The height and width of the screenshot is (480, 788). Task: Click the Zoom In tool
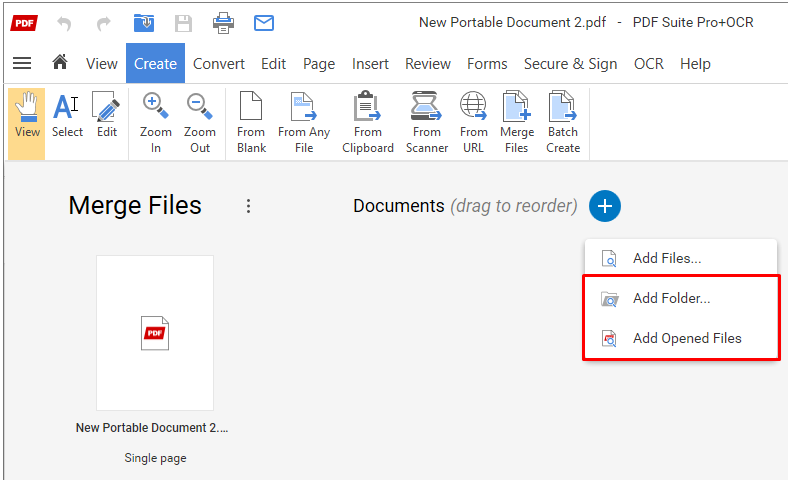point(156,124)
